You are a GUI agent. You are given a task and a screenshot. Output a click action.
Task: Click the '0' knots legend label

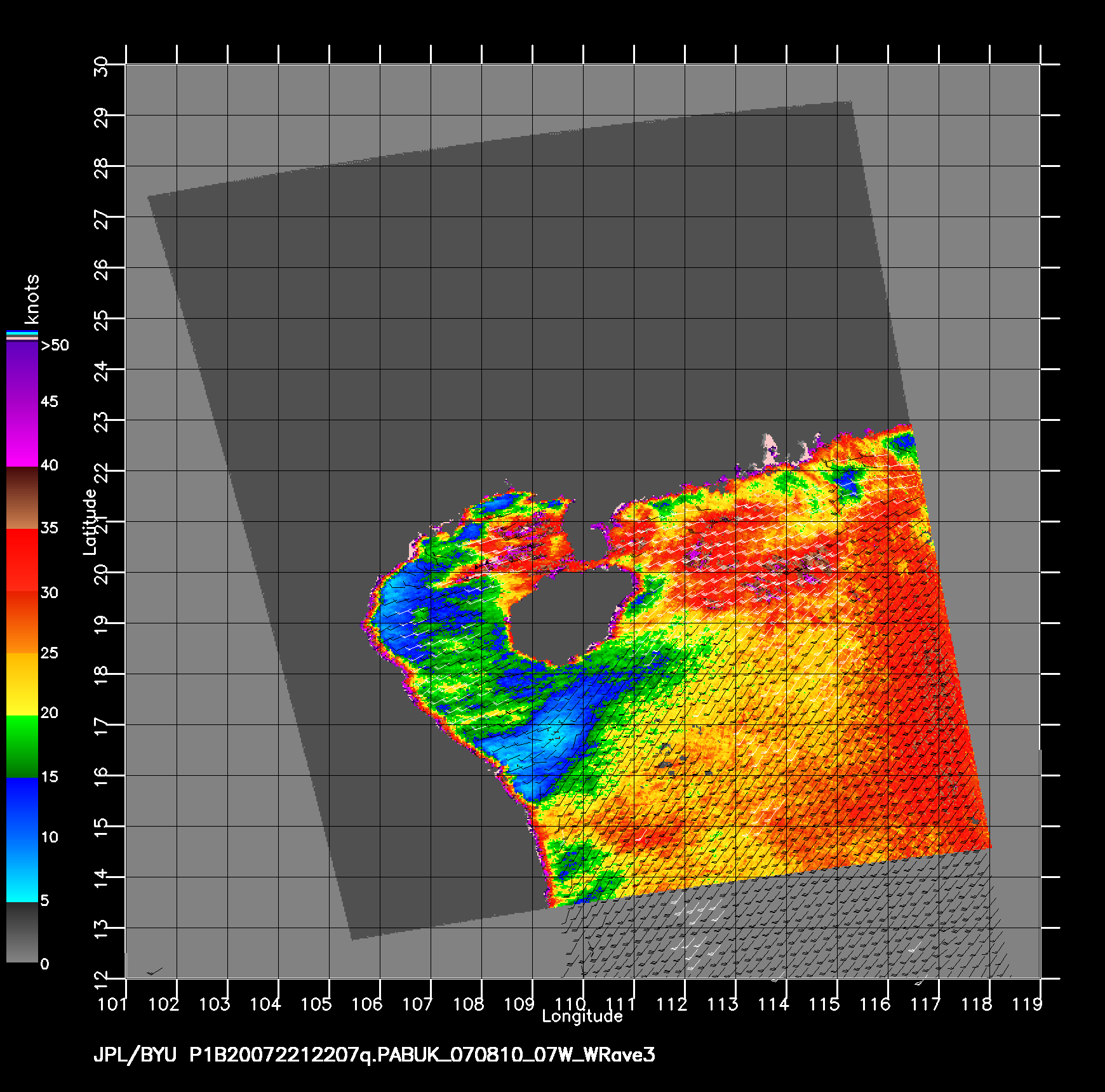(44, 964)
